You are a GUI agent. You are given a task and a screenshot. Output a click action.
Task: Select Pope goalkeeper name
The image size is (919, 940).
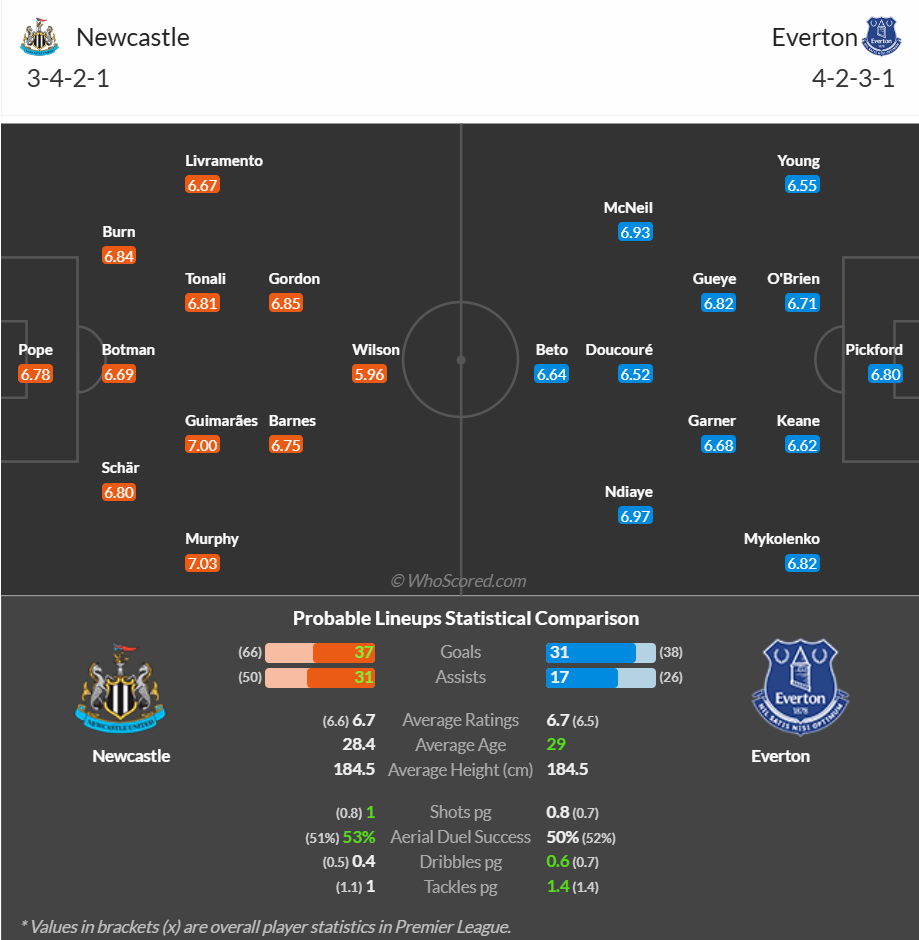(35, 350)
